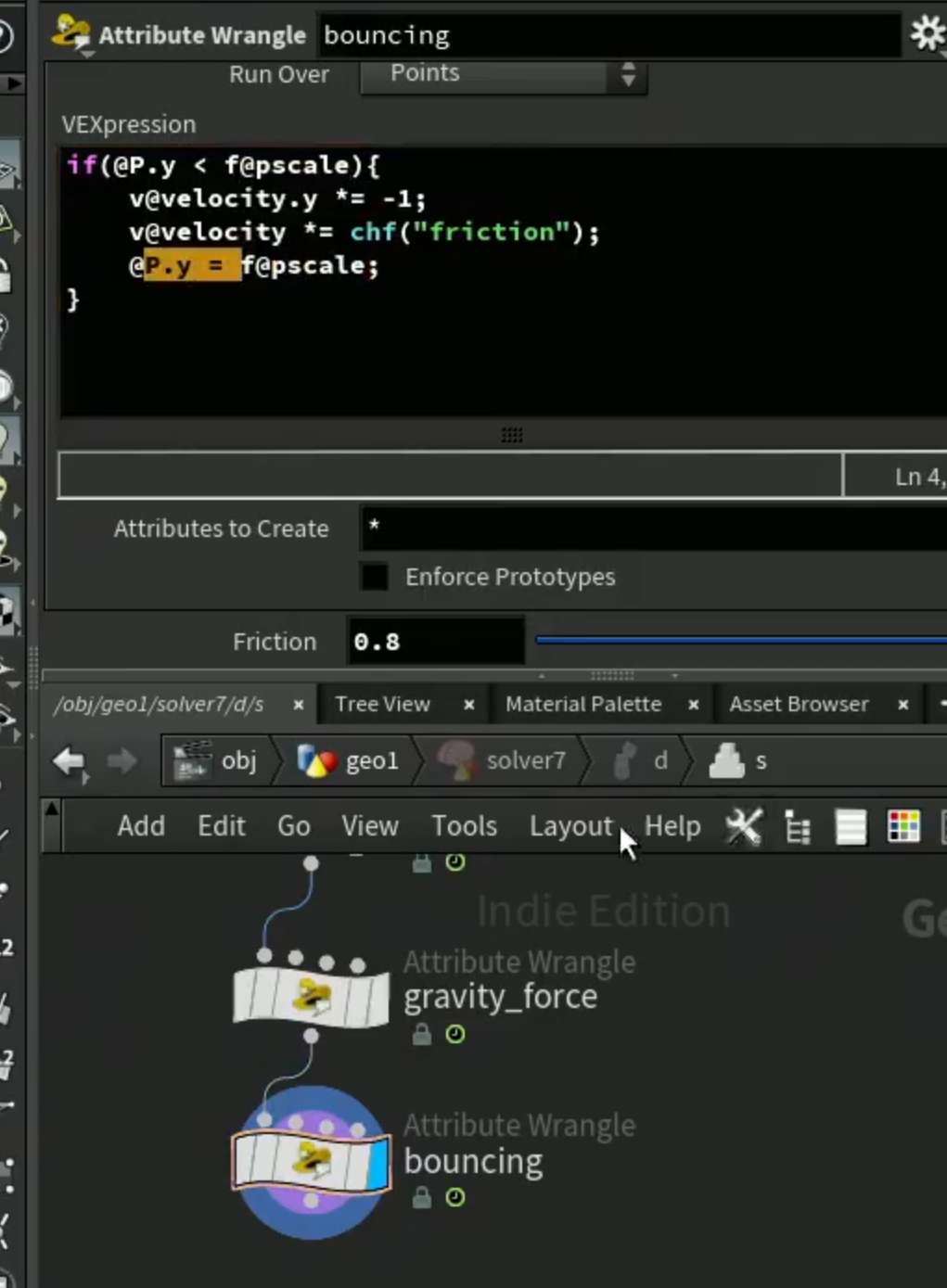Screen dimensions: 947x1288
Task: Click the Friction value field showing 0.8
Action: (x=435, y=642)
